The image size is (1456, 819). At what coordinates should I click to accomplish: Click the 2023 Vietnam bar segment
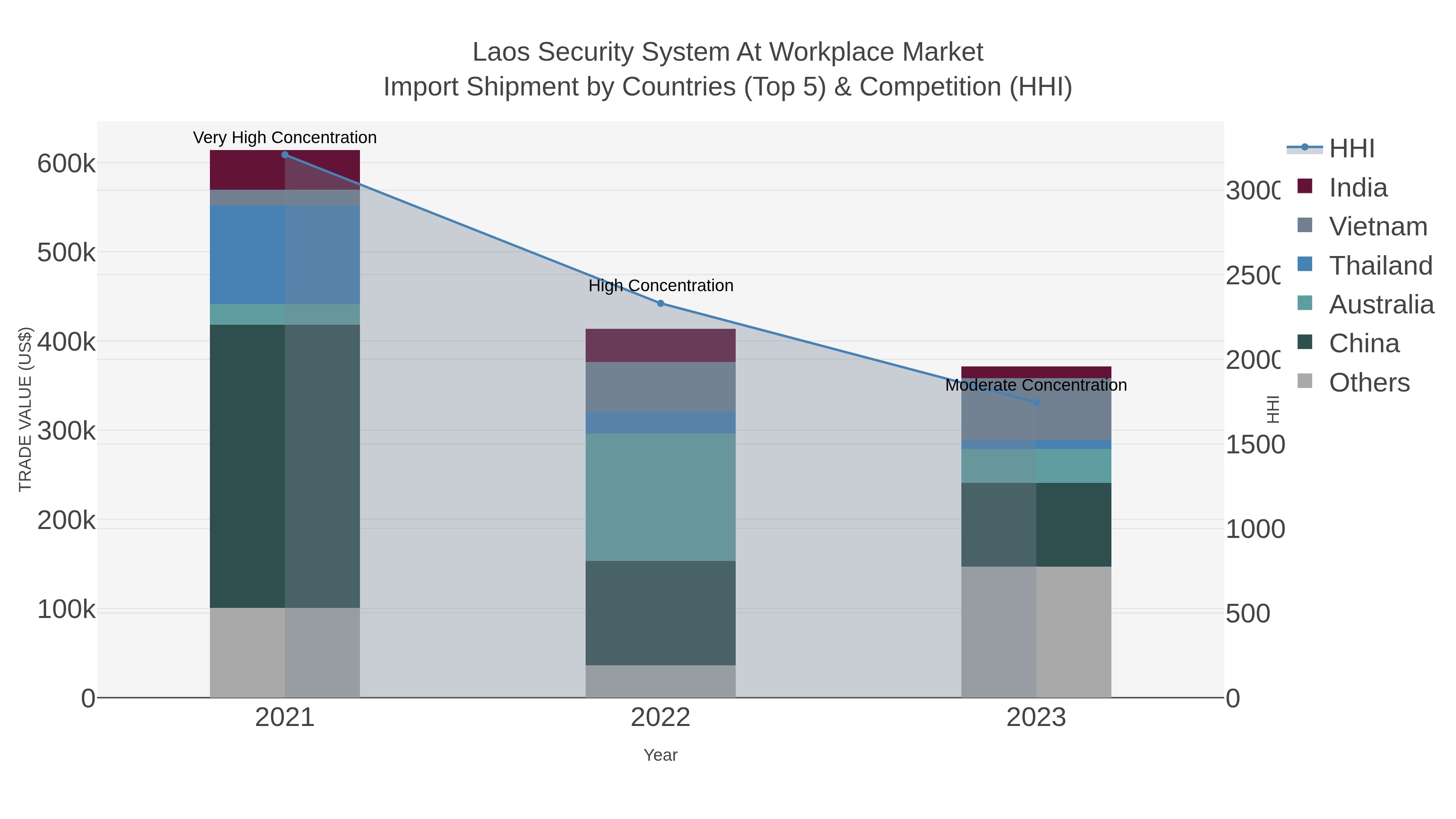click(1036, 410)
